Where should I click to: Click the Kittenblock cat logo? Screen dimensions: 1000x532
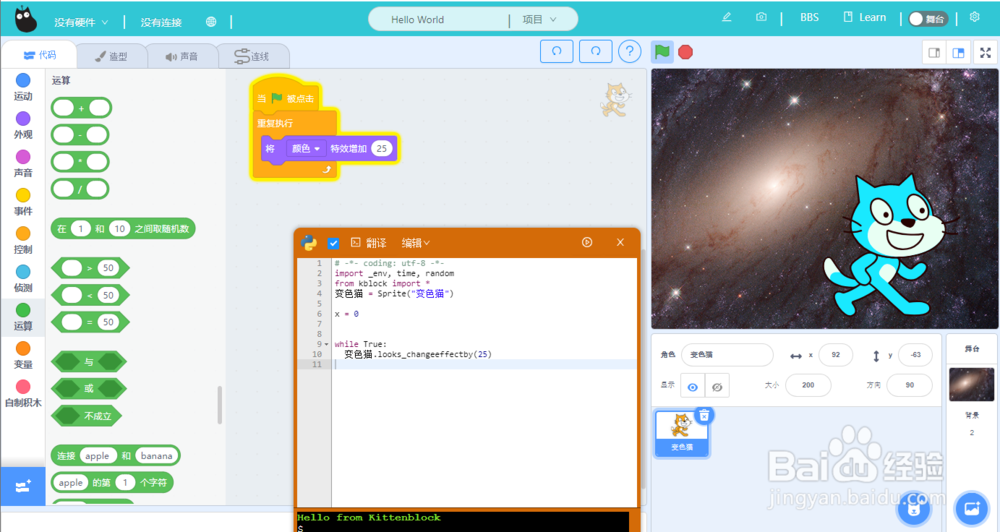point(26,19)
